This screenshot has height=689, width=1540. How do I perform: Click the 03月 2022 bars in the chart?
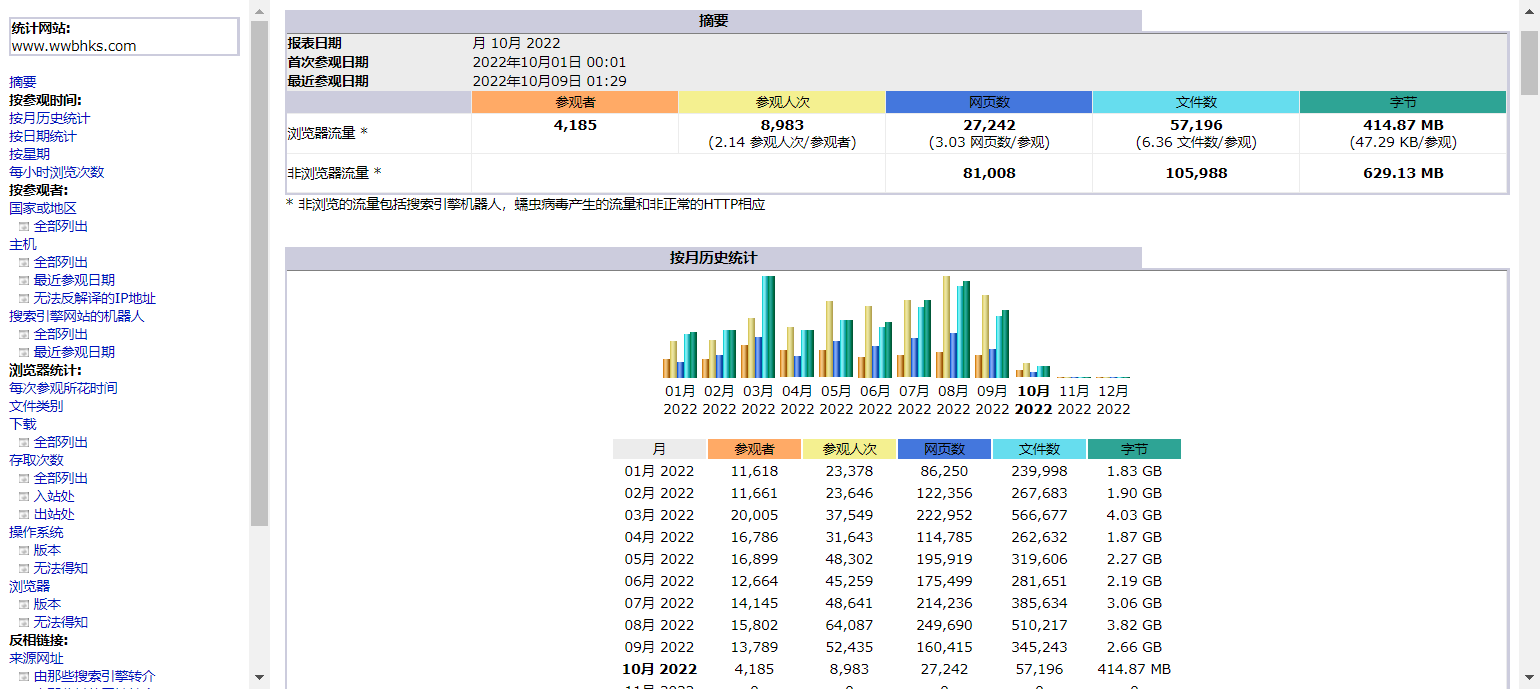(x=758, y=327)
